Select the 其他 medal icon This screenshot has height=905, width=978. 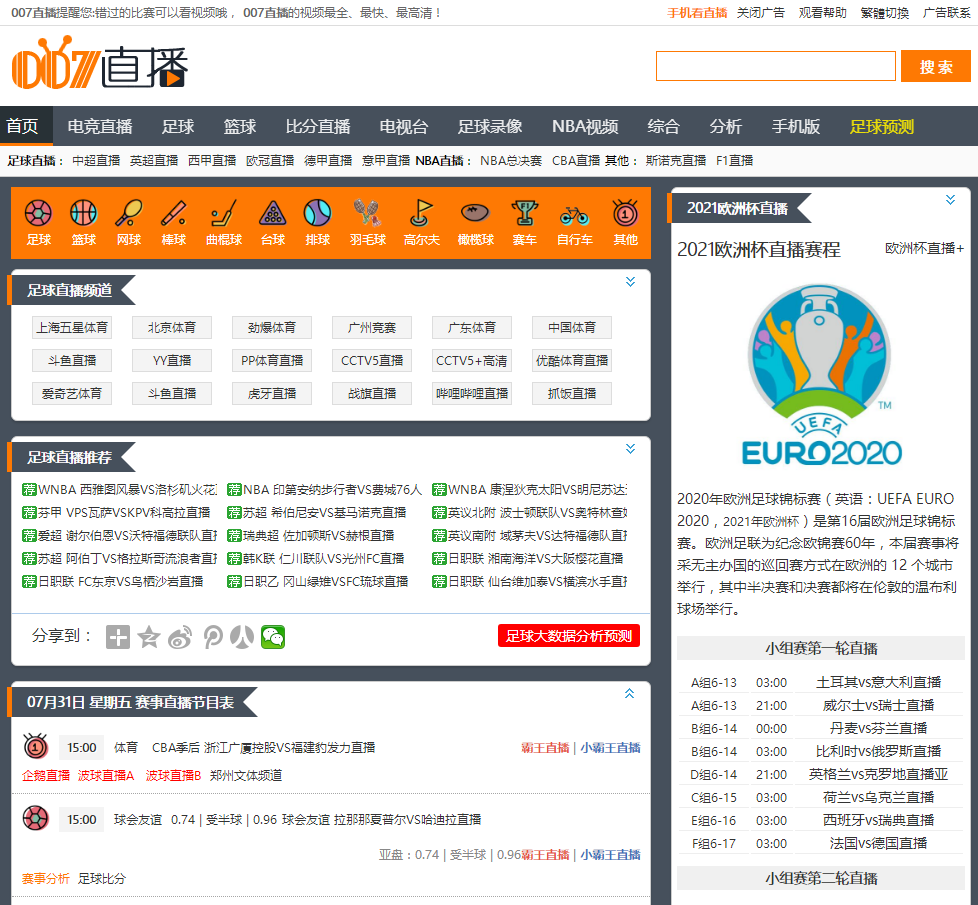coord(625,213)
